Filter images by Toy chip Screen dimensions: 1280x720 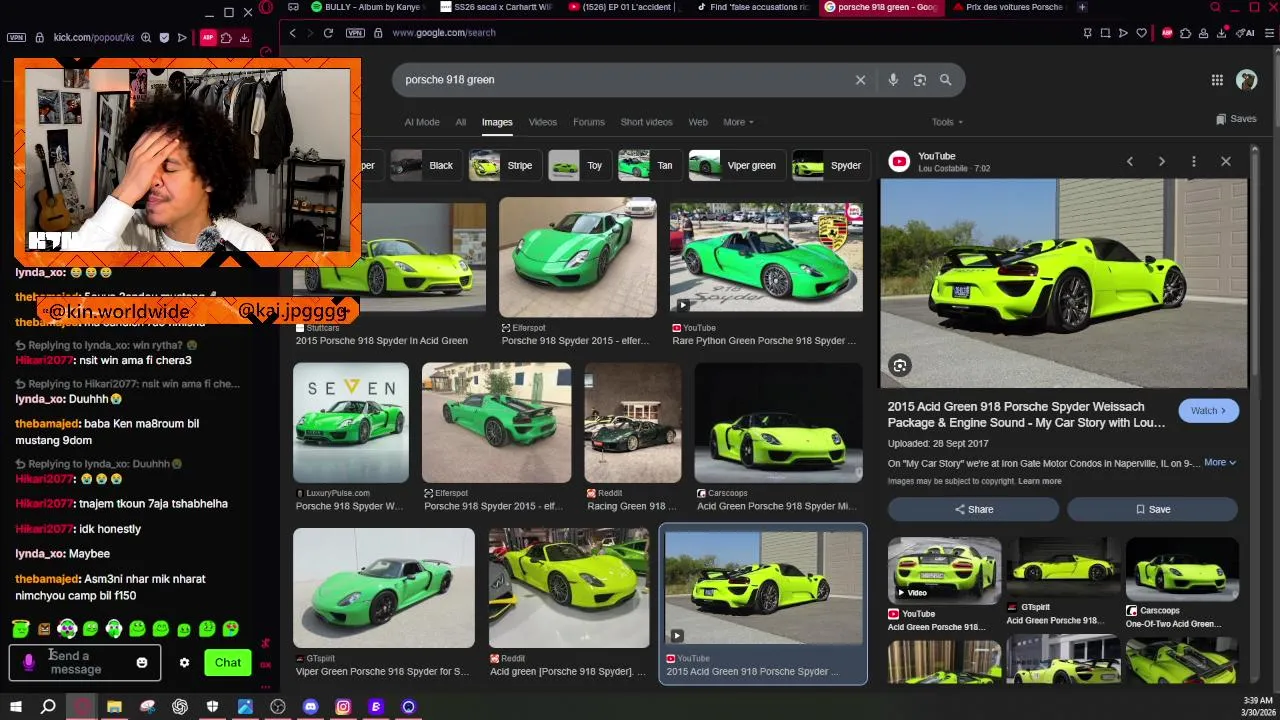pos(578,166)
